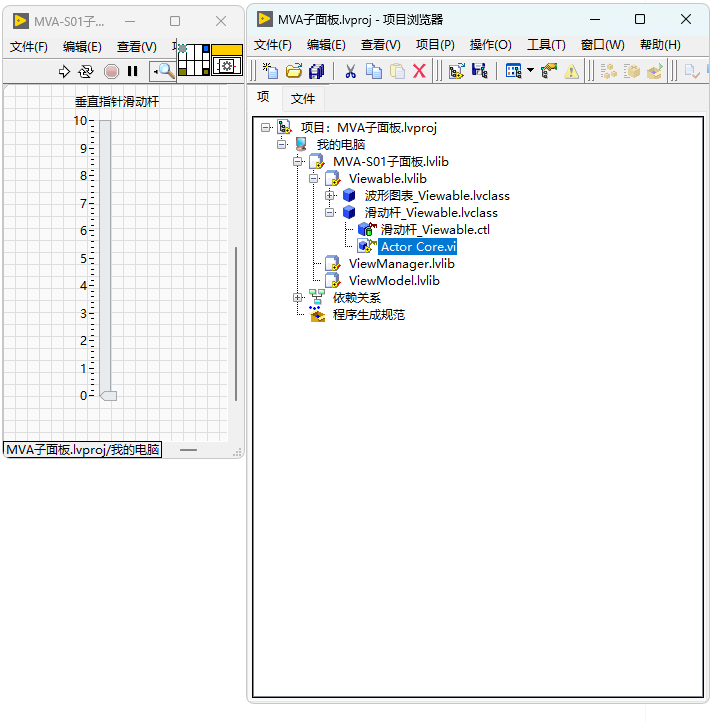Select the Viewable.lvlib tree item

[x=388, y=179]
